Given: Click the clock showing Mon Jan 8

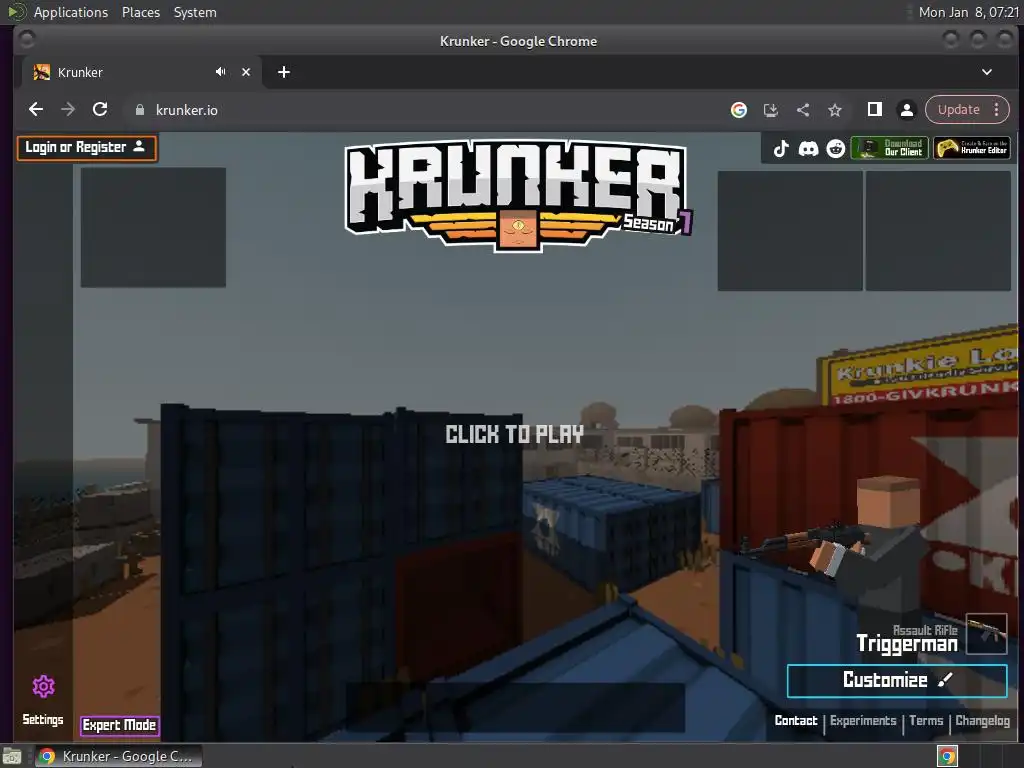Looking at the screenshot, I should click(968, 12).
